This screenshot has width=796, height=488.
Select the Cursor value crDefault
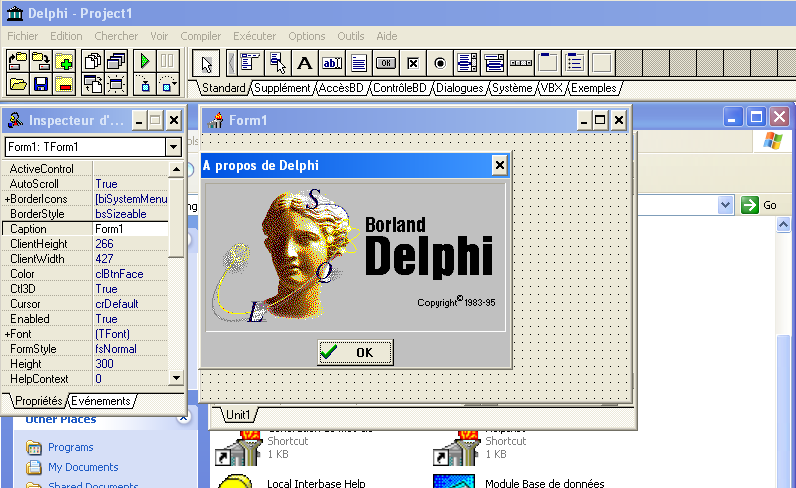117,304
